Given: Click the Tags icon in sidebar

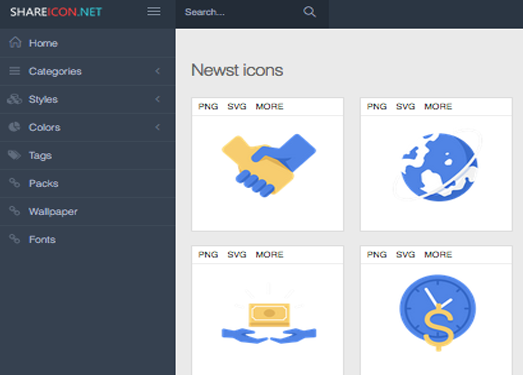Looking at the screenshot, I should pyautogui.click(x=14, y=155).
